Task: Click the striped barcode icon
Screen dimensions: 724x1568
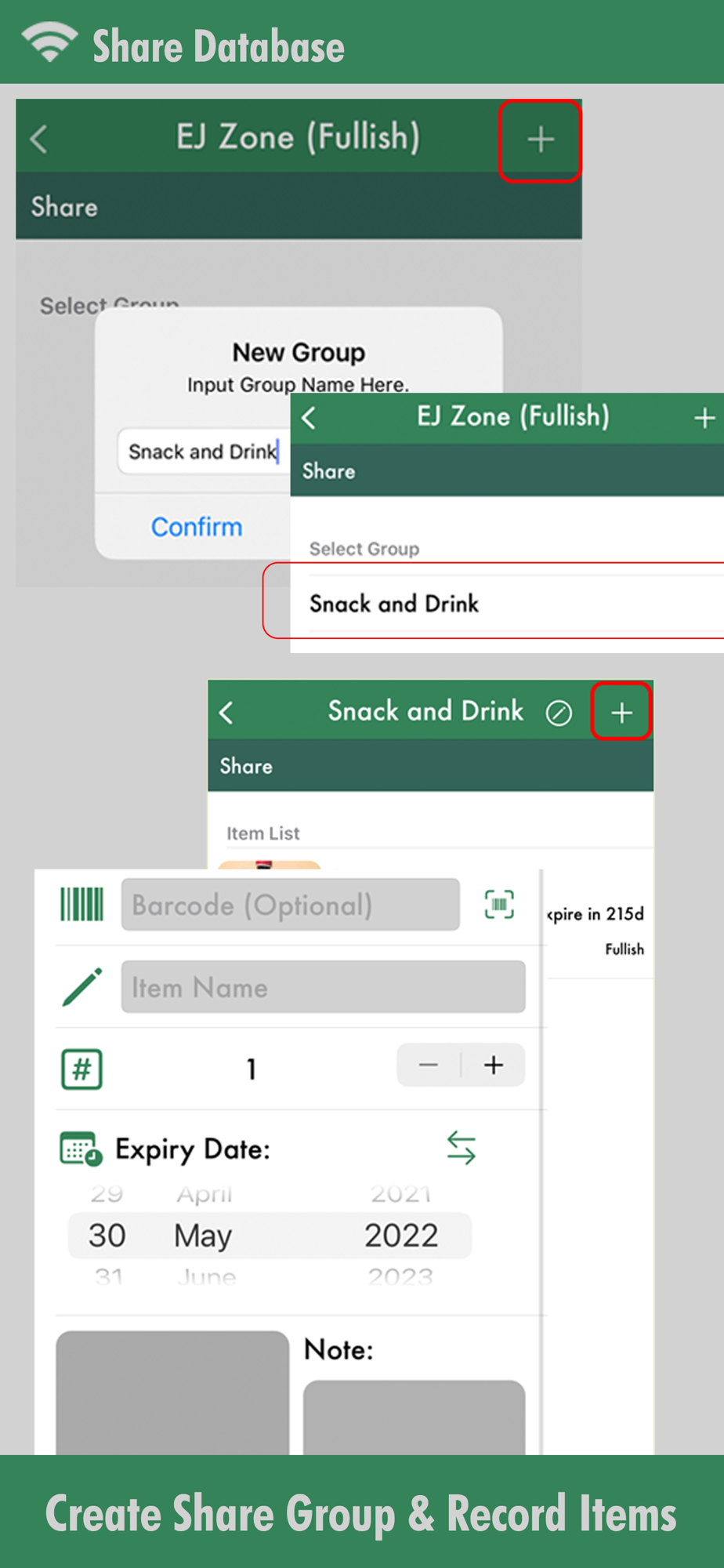Action: 82,904
